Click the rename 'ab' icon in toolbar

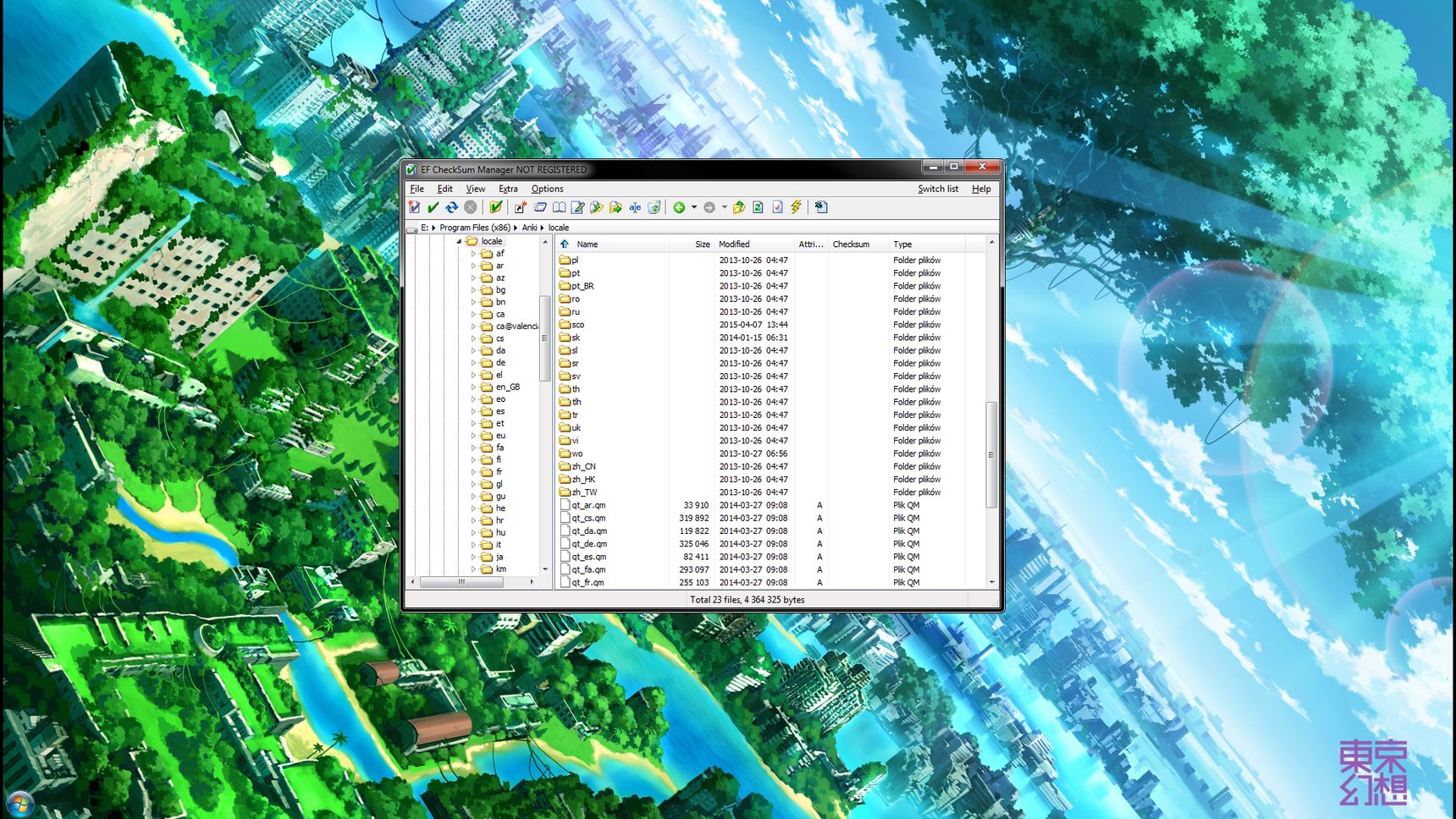[635, 207]
